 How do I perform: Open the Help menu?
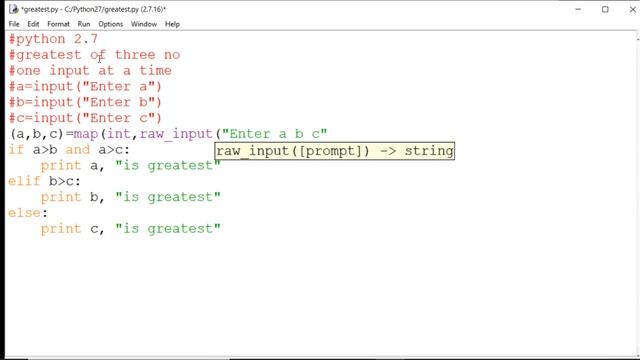[172, 24]
